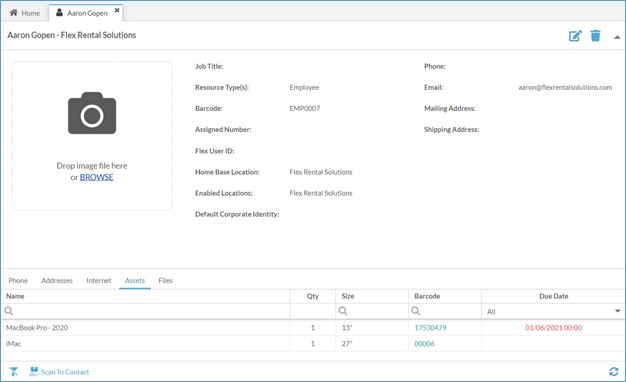Image resolution: width=626 pixels, height=382 pixels.
Task: Click the delete trash can icon
Action: click(x=595, y=36)
